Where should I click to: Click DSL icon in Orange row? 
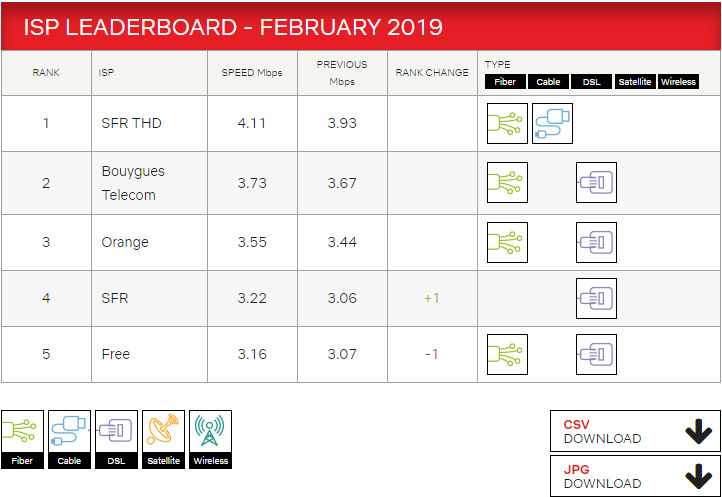596,242
